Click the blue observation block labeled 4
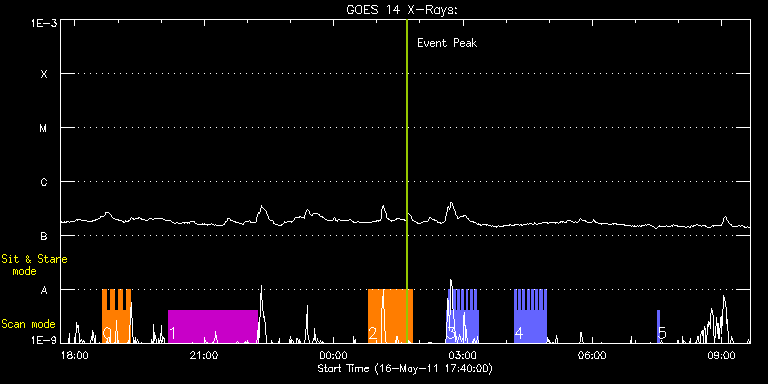Screen dimensions: 768x384 (x=530, y=316)
